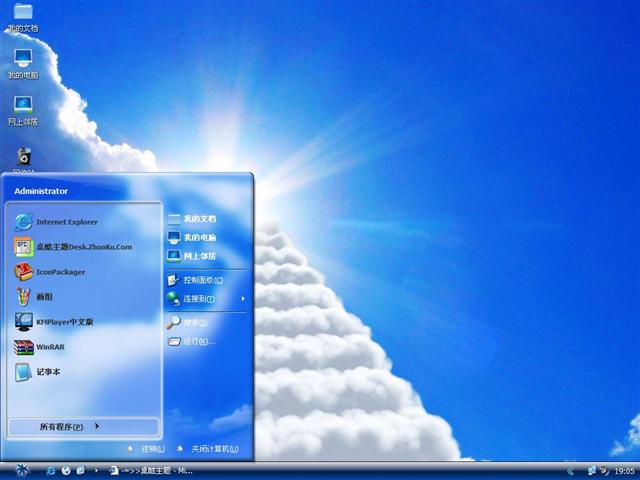Click the Start button on the taskbar
The width and height of the screenshot is (640, 480).
coord(21,471)
